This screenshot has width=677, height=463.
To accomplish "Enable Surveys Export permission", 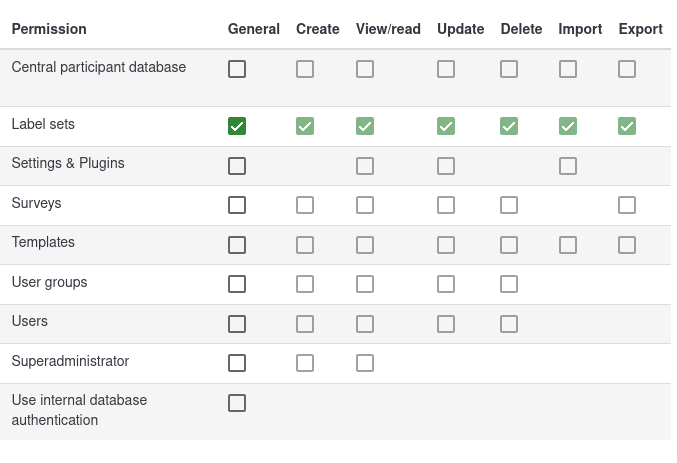I will click(x=627, y=205).
